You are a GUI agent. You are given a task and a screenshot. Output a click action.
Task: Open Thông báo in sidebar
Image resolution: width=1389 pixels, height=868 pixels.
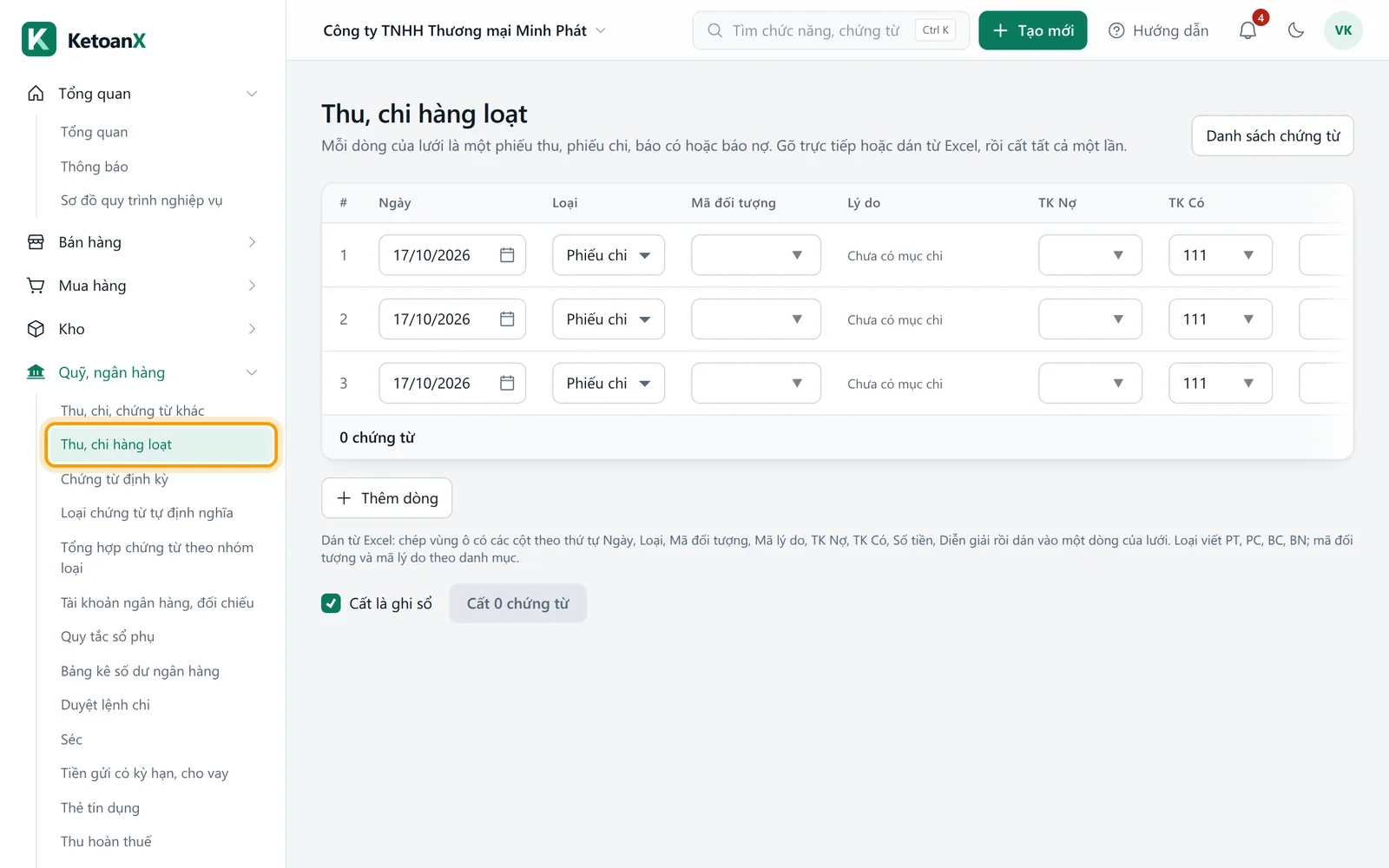point(94,167)
